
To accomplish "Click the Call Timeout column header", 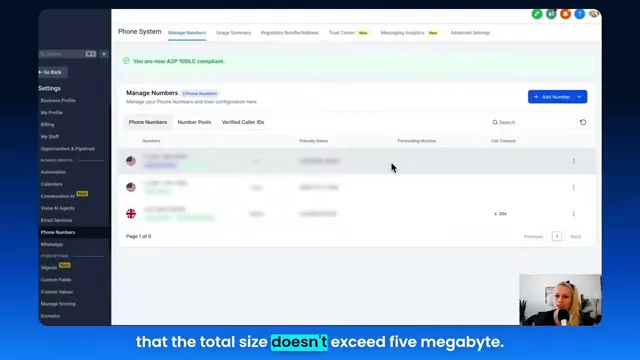I will 503,141.
